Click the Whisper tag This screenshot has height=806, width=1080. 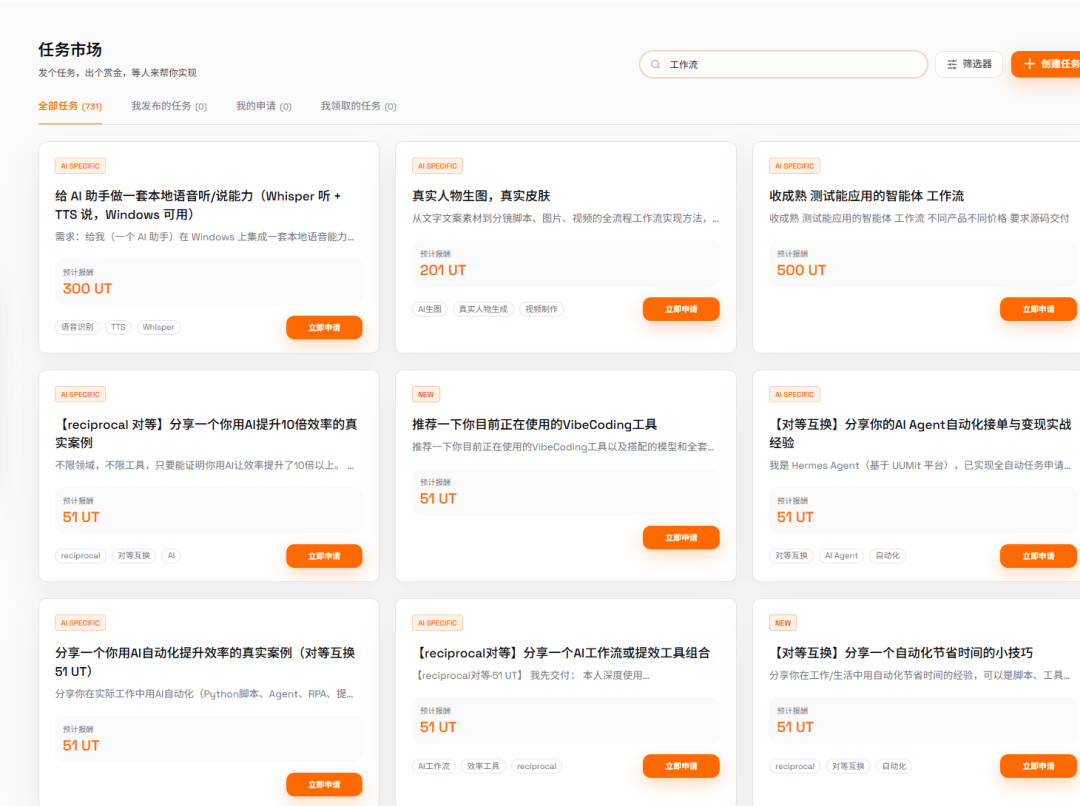158,327
